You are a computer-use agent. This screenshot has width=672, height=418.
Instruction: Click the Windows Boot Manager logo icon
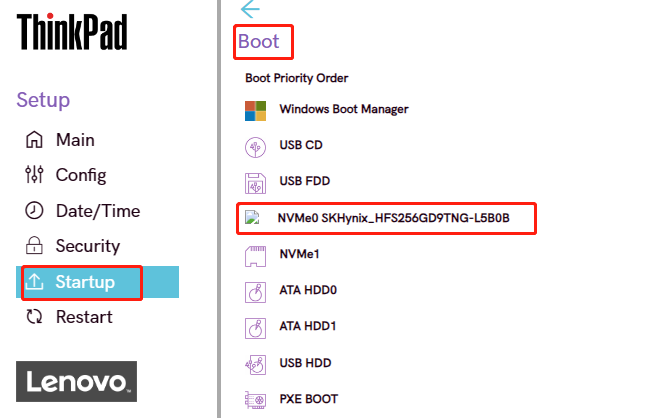[256, 109]
